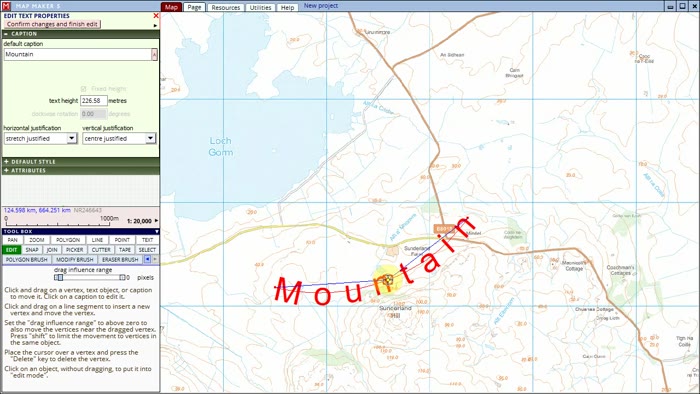This screenshot has height=394, width=700.
Task: Minimize the Map Maker window
Action: click(671, 6)
